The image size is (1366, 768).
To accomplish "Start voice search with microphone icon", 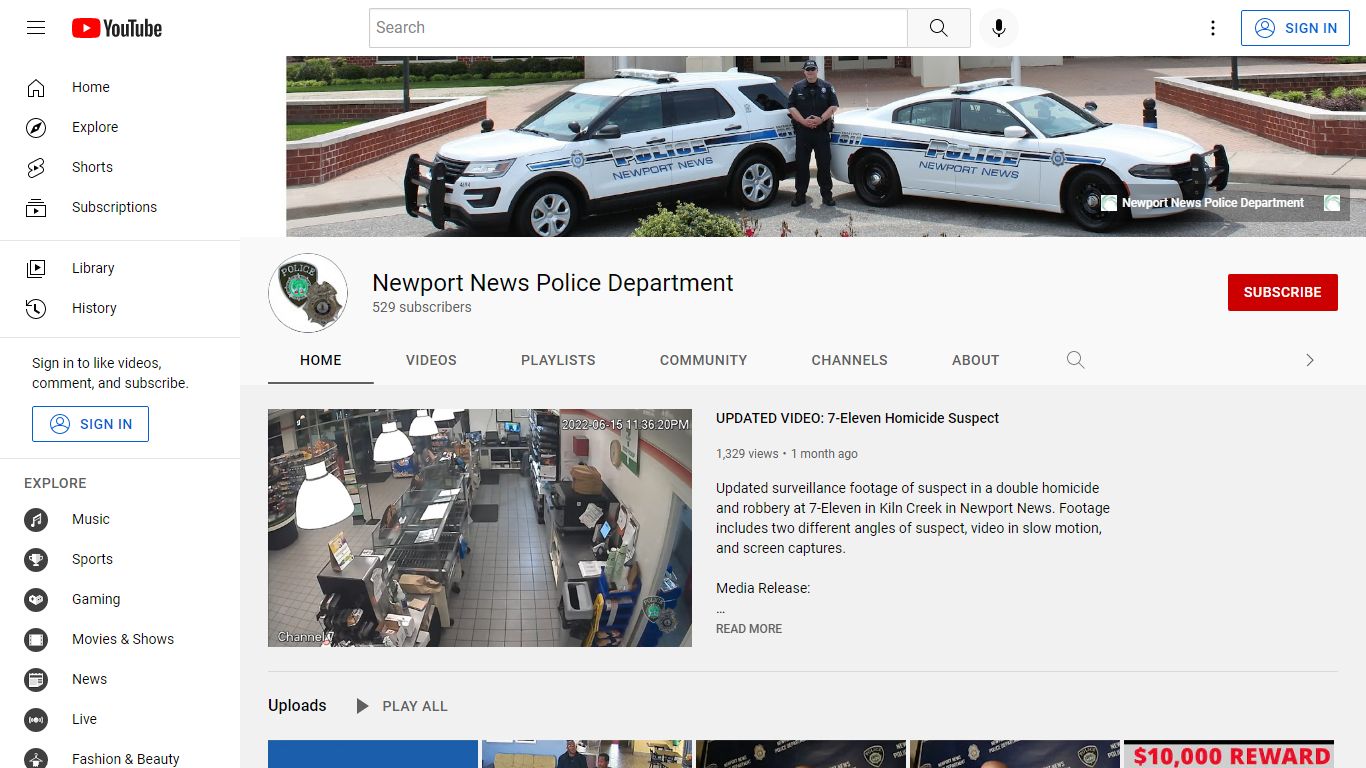I will click(x=998, y=28).
